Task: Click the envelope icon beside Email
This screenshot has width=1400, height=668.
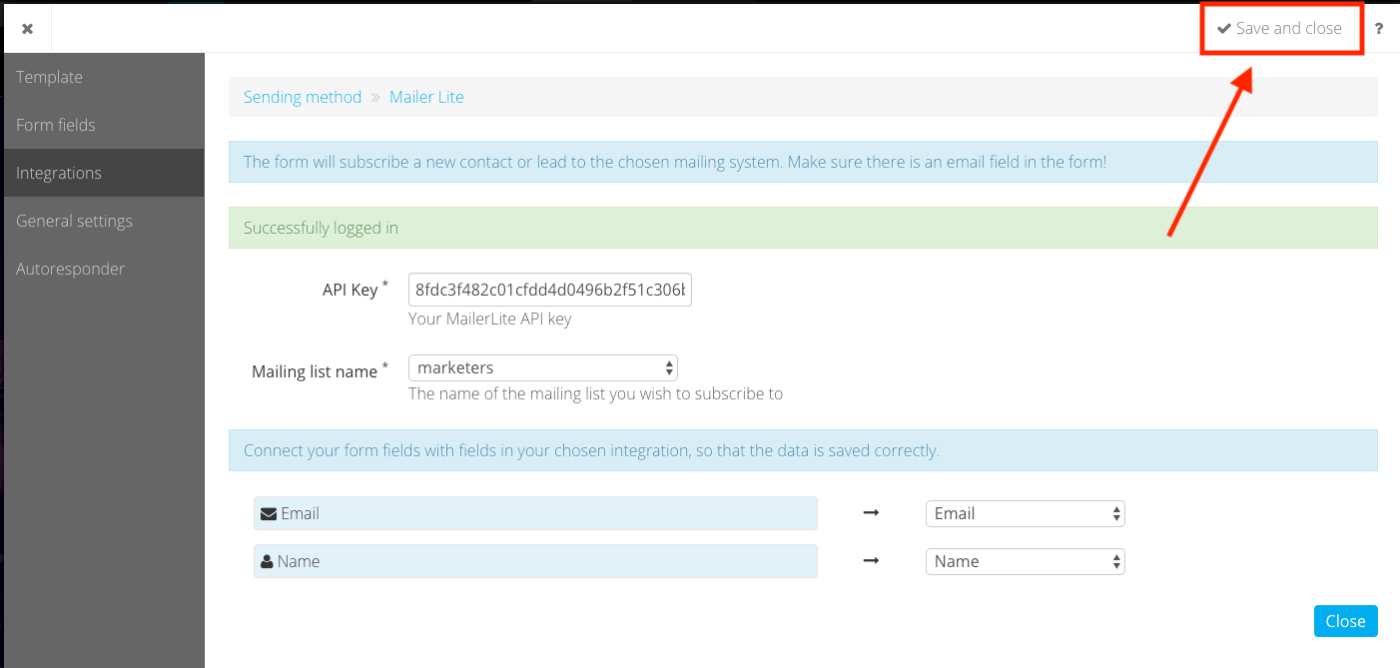Action: click(268, 513)
